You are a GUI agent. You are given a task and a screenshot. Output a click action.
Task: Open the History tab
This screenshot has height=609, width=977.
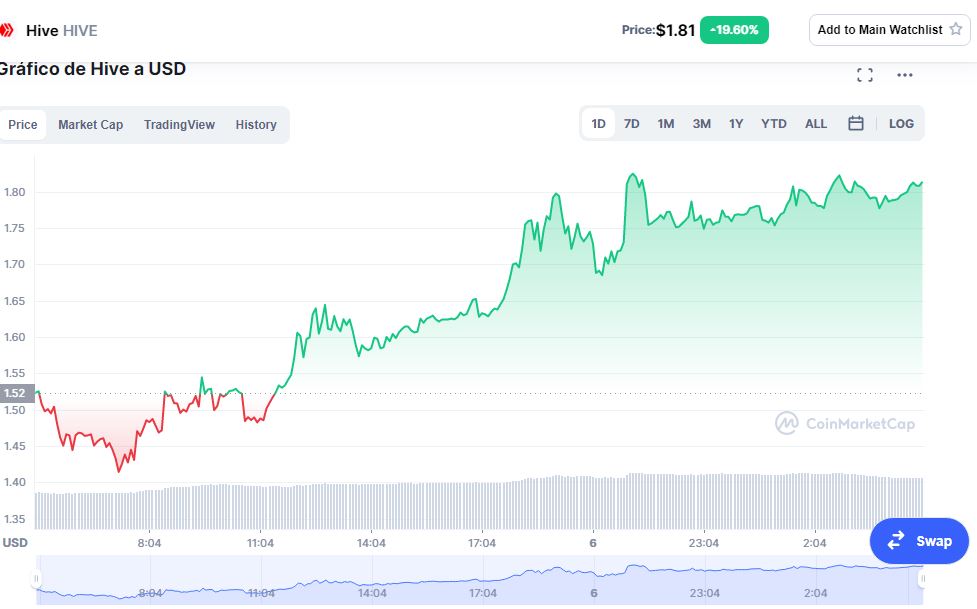point(256,125)
